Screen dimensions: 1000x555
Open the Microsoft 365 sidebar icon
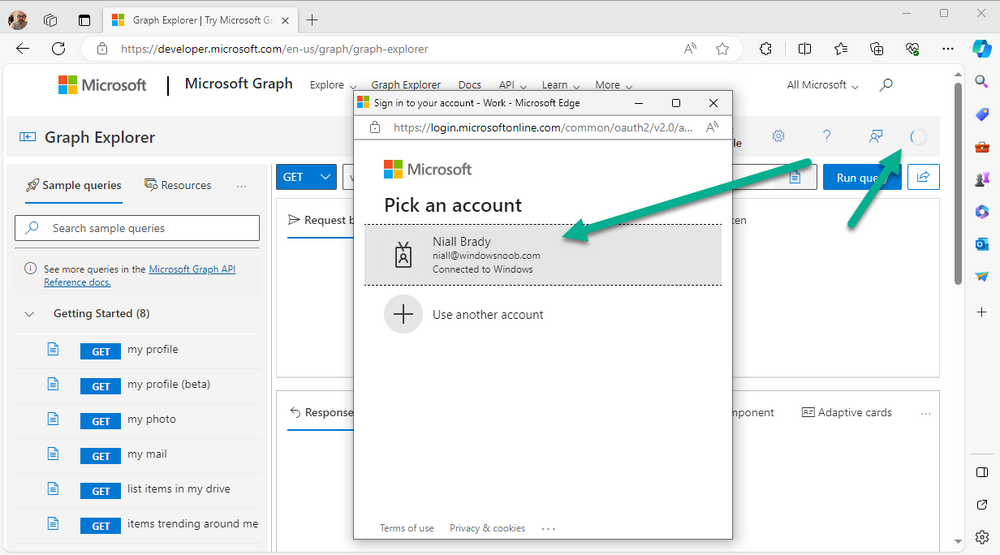click(982, 211)
